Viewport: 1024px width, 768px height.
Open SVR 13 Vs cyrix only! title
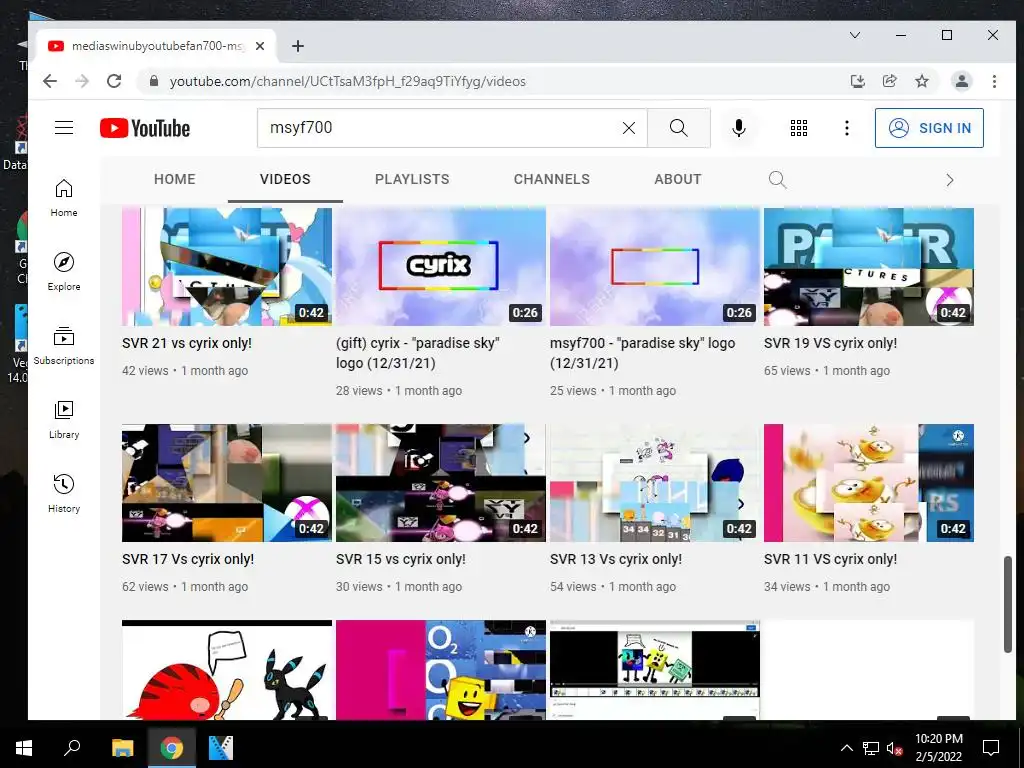(616, 560)
